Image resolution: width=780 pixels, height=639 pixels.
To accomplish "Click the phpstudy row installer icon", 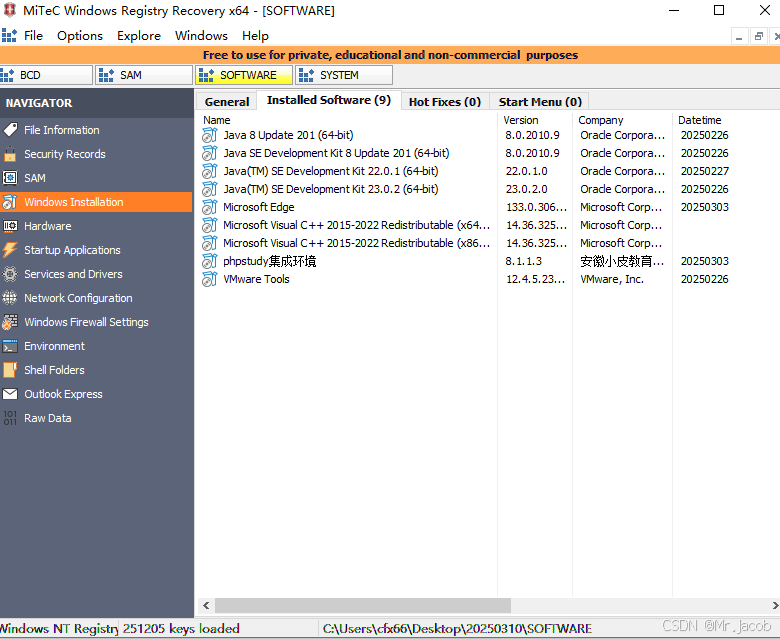I will click(210, 261).
